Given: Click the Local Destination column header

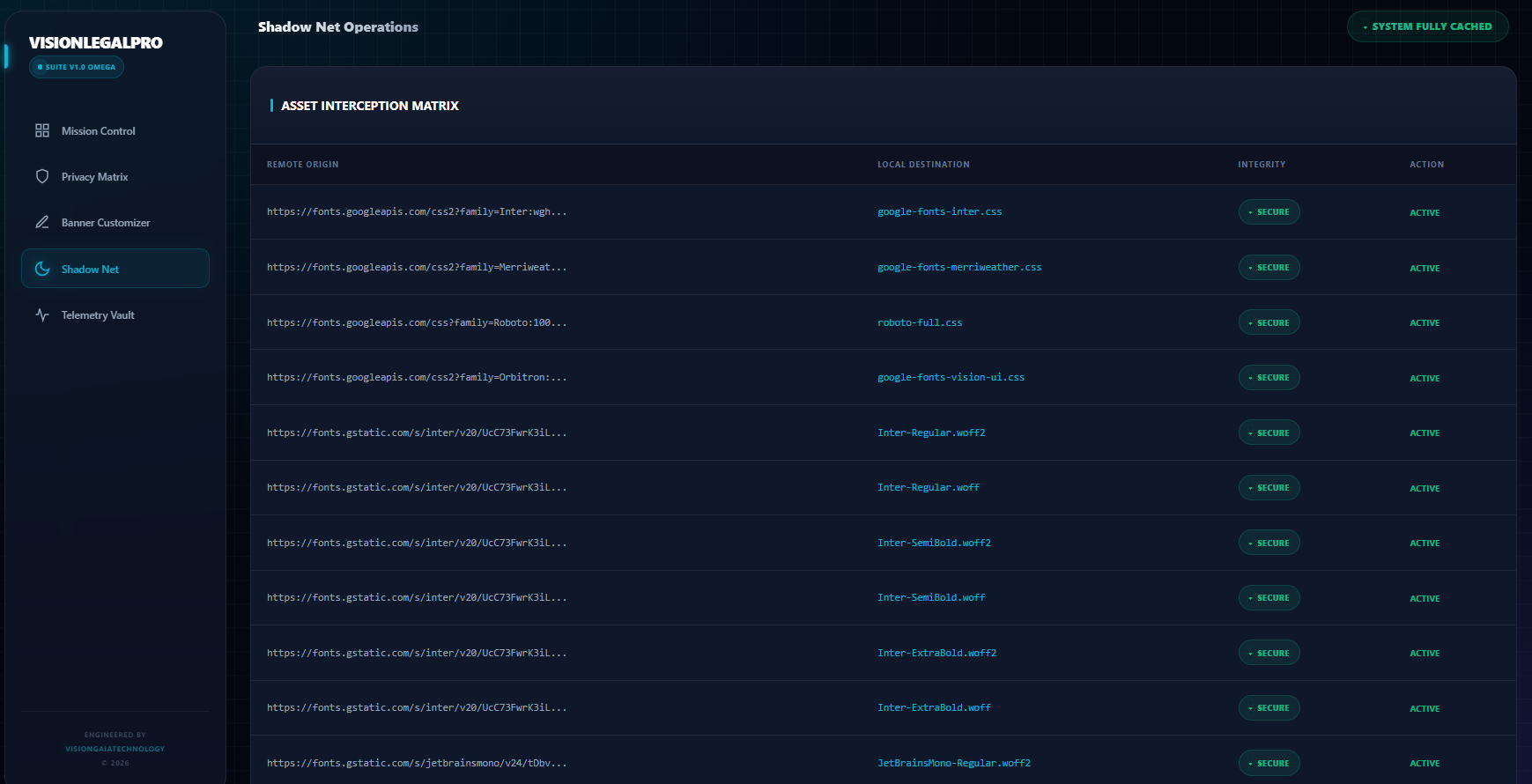Looking at the screenshot, I should (923, 165).
